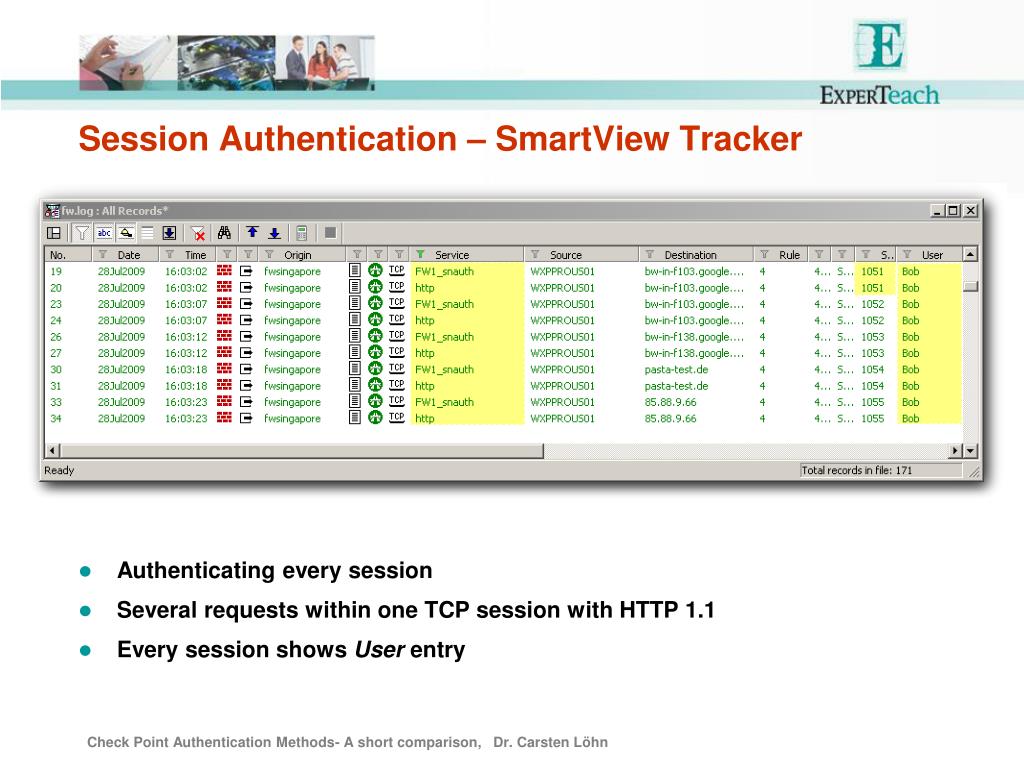1024x768 pixels.
Task: Click the vertical scrollbar thumb
Action: [970, 287]
